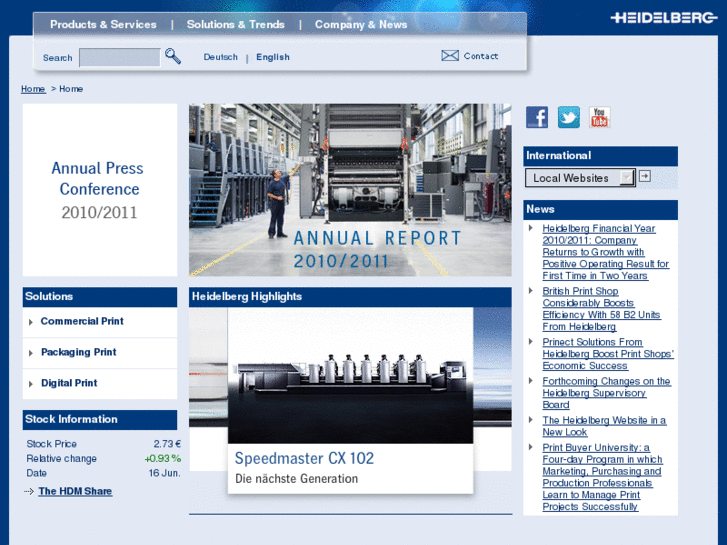Screen dimensions: 727x545
Task: Click the Contact link
Action: [481, 56]
